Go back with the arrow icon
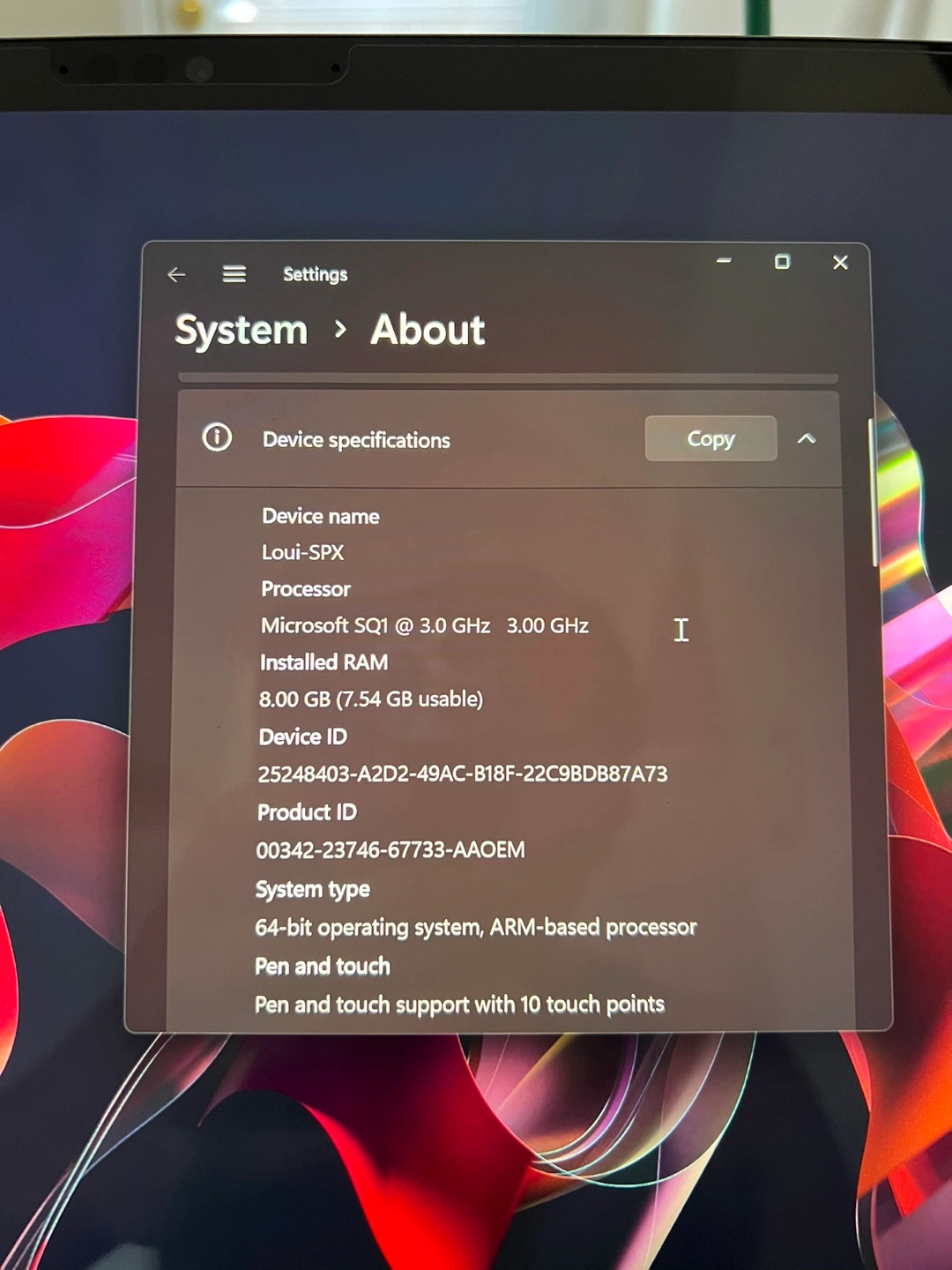This screenshot has width=952, height=1270. (x=176, y=275)
